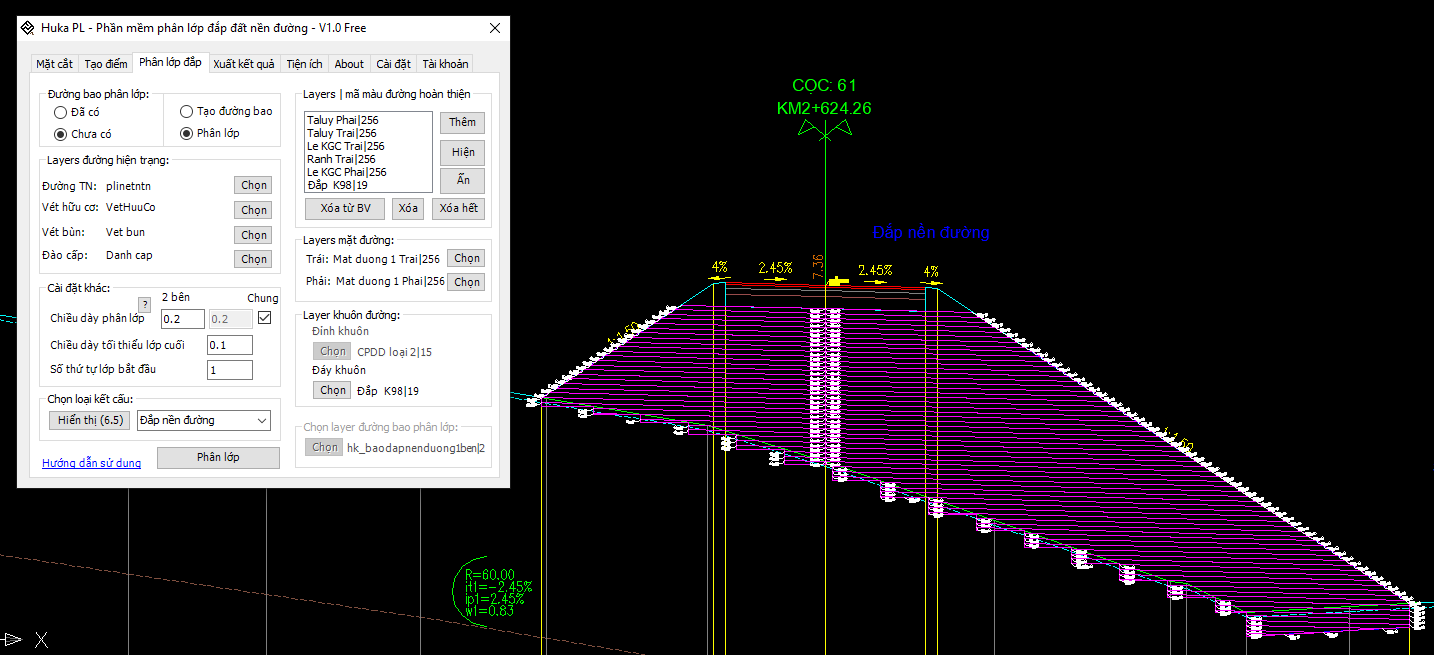Click the "Hiển thị (6.5)" button
The image size is (1434, 655).
click(90, 420)
